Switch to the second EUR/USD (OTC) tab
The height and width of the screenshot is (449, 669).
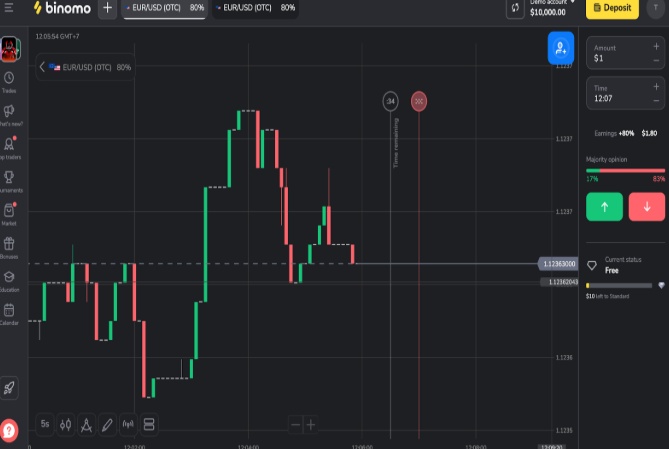pyautogui.click(x=254, y=8)
